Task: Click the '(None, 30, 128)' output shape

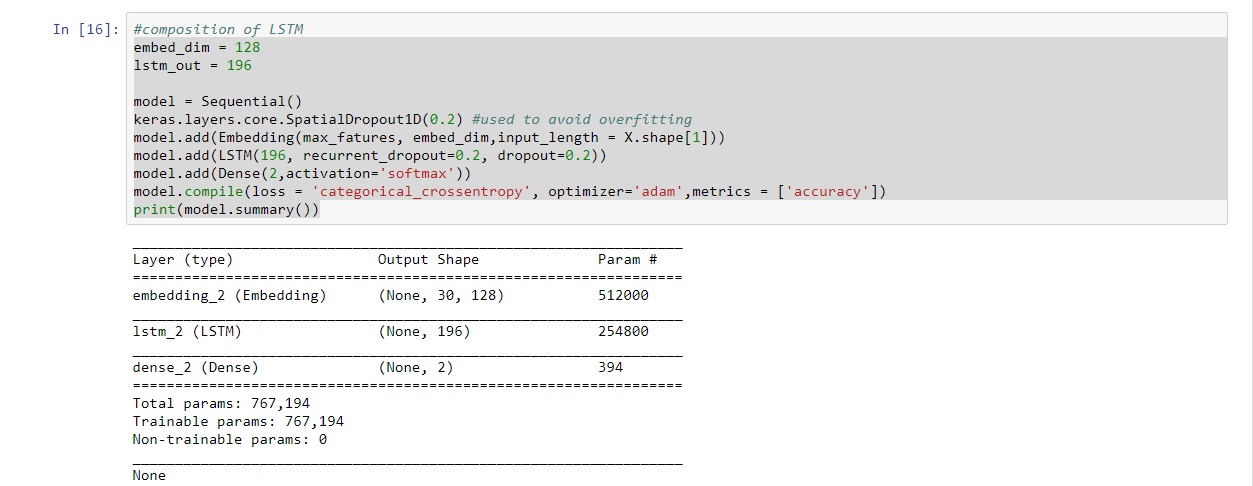Action: (441, 296)
